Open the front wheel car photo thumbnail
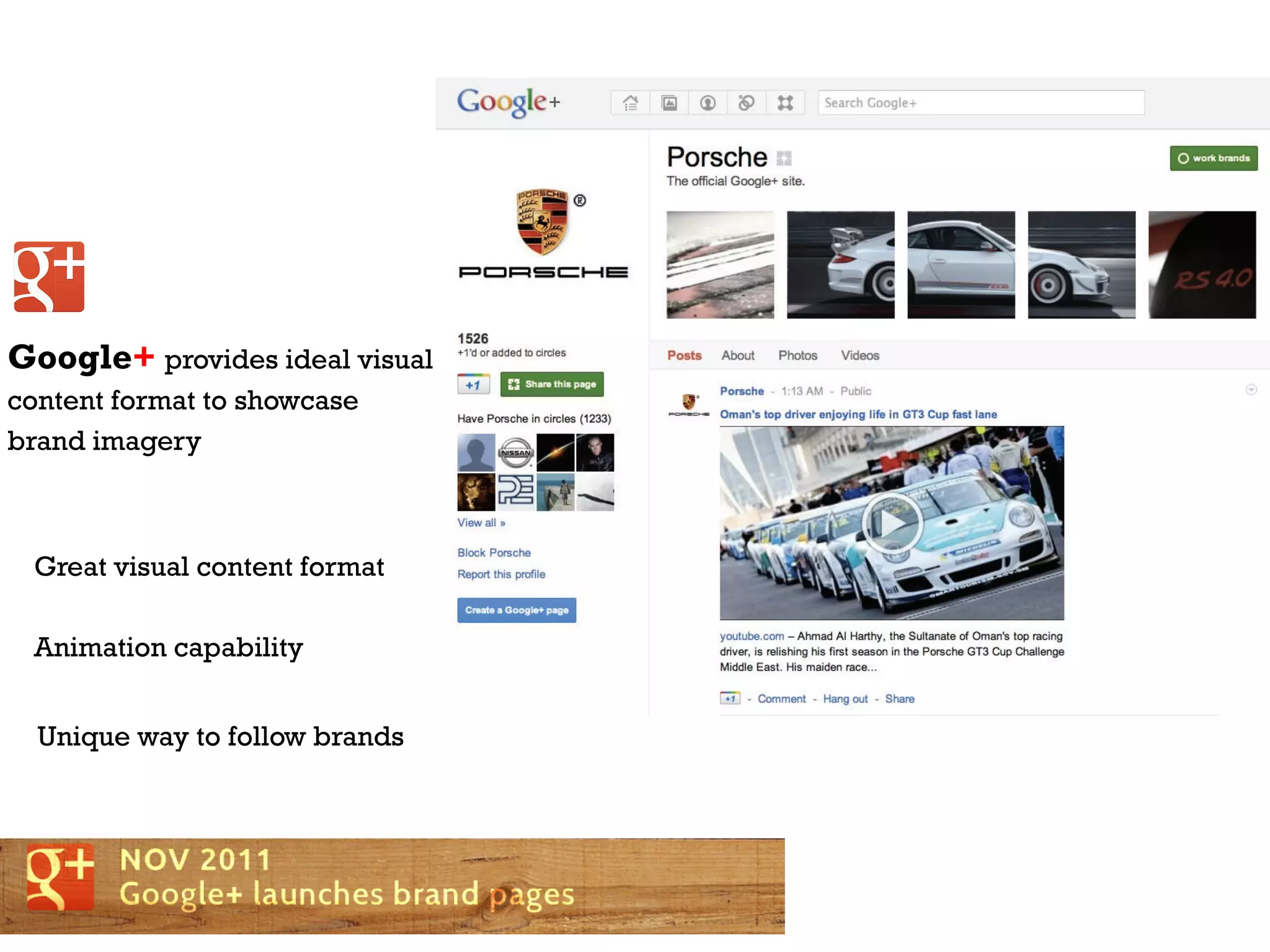The image size is (1270, 952). 1081,265
